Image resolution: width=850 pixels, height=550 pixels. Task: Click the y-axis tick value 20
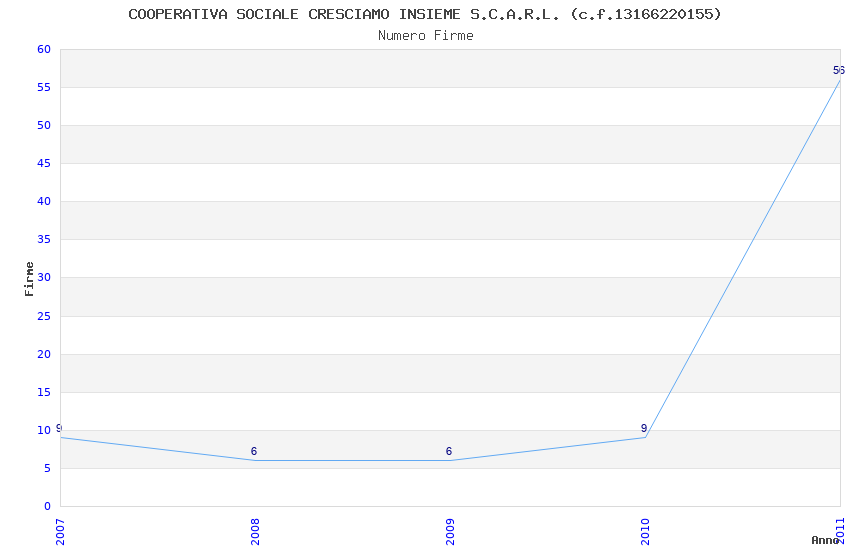(44, 354)
